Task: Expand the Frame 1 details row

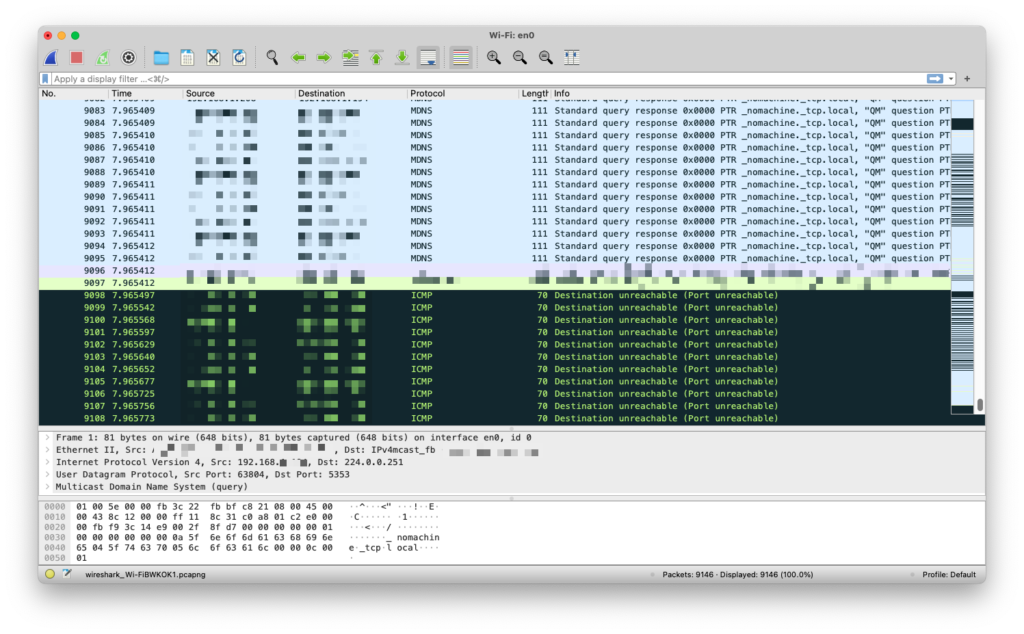Action: point(47,437)
